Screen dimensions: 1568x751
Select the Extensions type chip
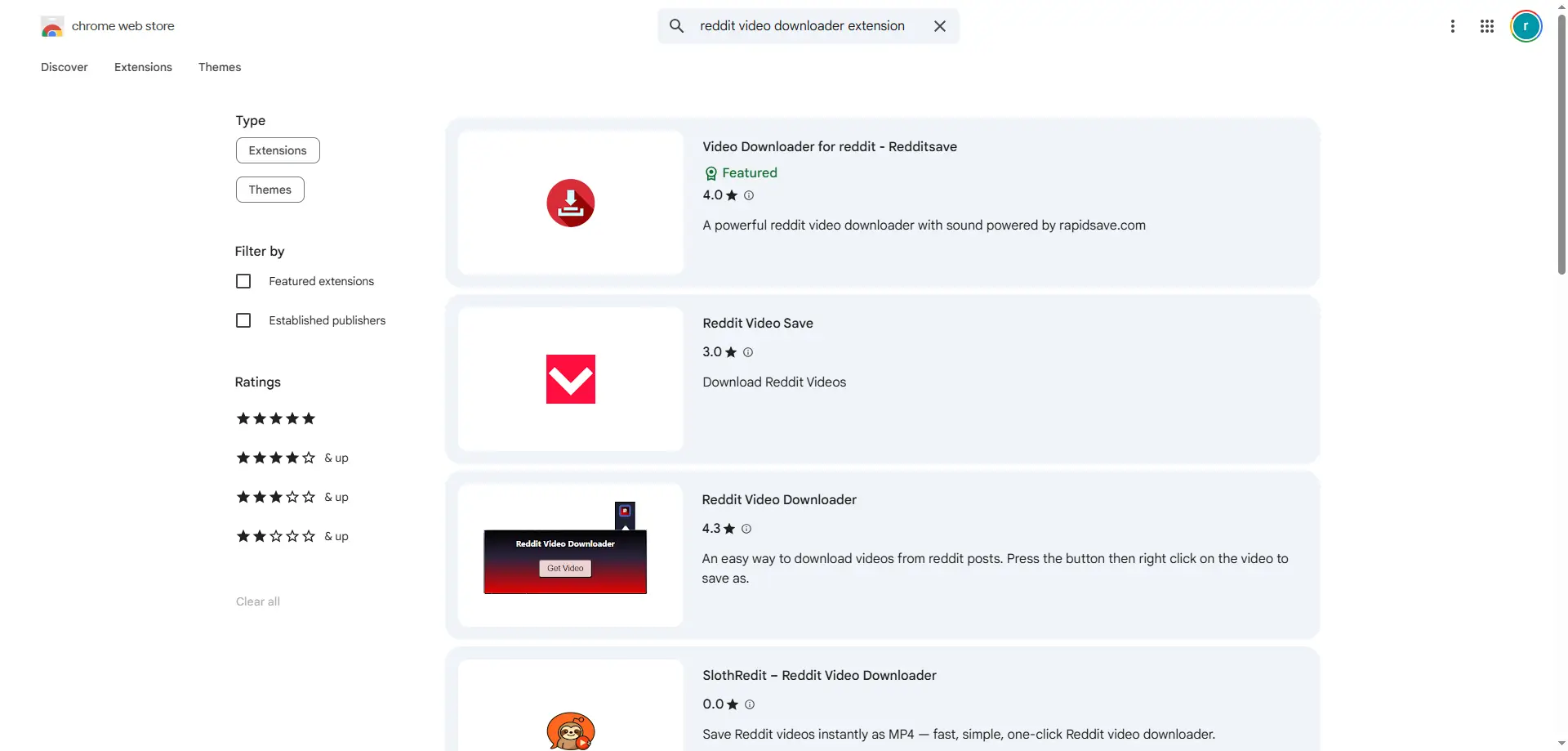278,150
